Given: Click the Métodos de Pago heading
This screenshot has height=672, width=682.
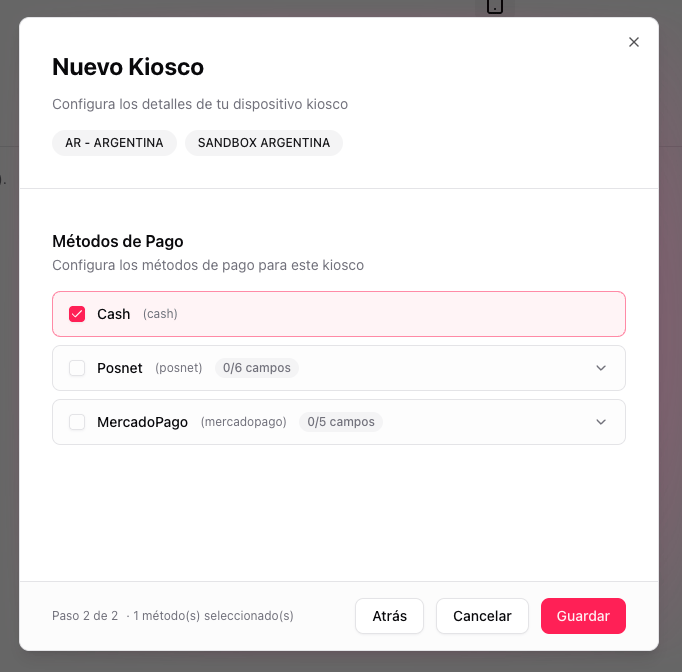Looking at the screenshot, I should pyautogui.click(x=118, y=241).
